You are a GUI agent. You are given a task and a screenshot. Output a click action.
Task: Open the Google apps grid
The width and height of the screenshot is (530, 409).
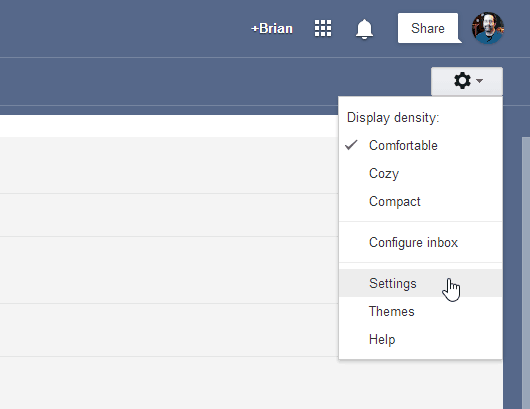coord(323,28)
